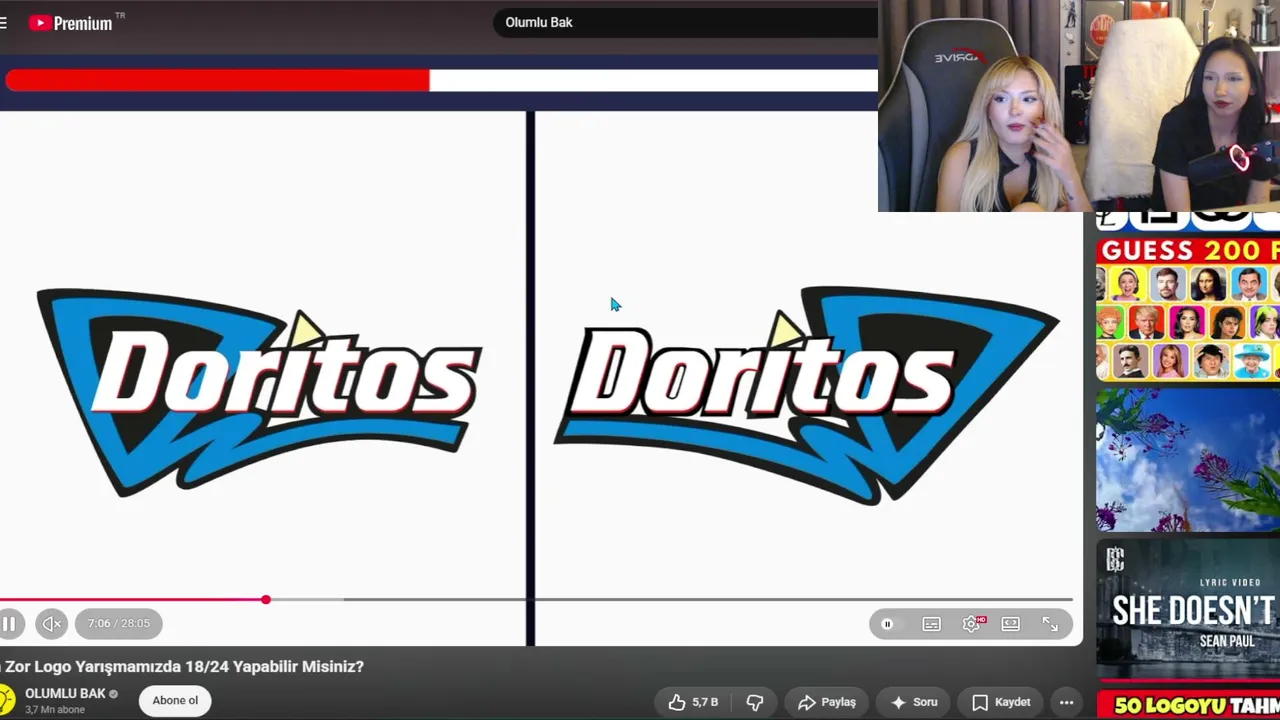Enter fullscreen with the expand arrows icon
This screenshot has width=1280, height=720.
pyautogui.click(x=1050, y=624)
